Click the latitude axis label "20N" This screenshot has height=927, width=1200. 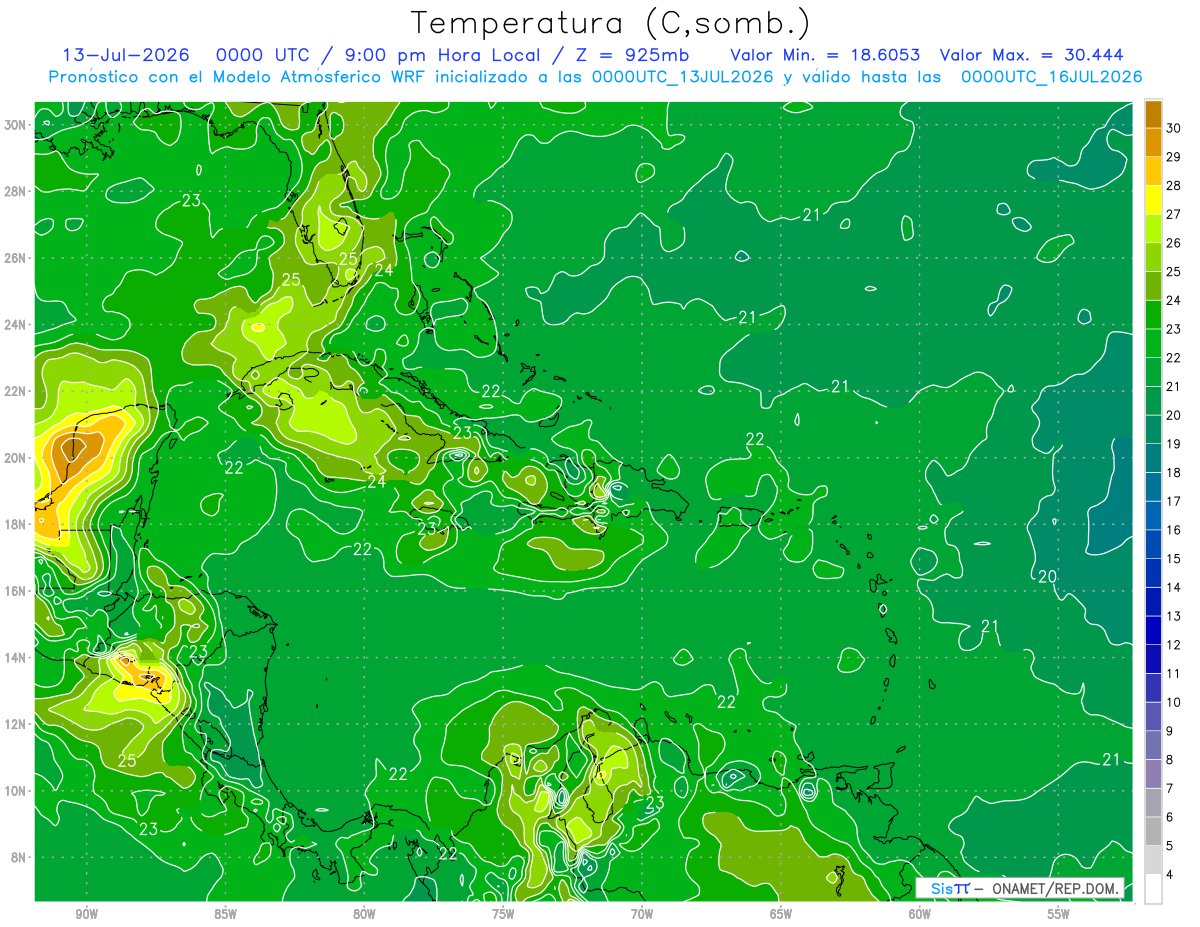pos(16,458)
